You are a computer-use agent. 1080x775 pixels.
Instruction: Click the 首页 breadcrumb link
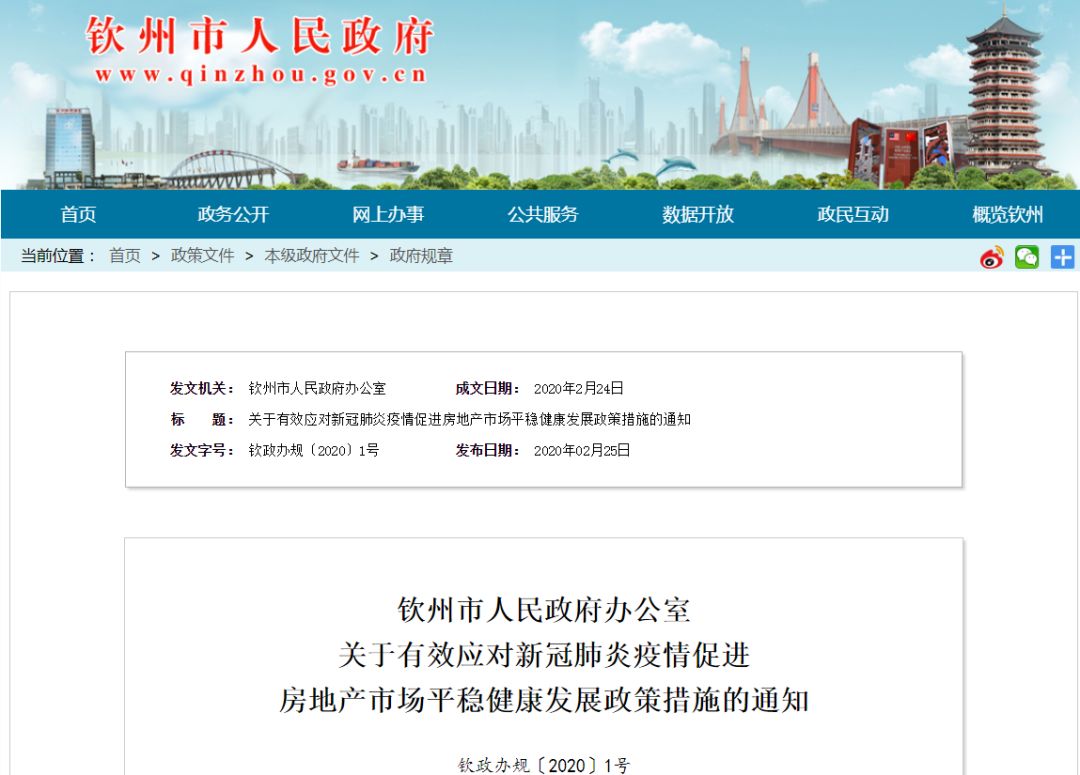click(x=125, y=256)
